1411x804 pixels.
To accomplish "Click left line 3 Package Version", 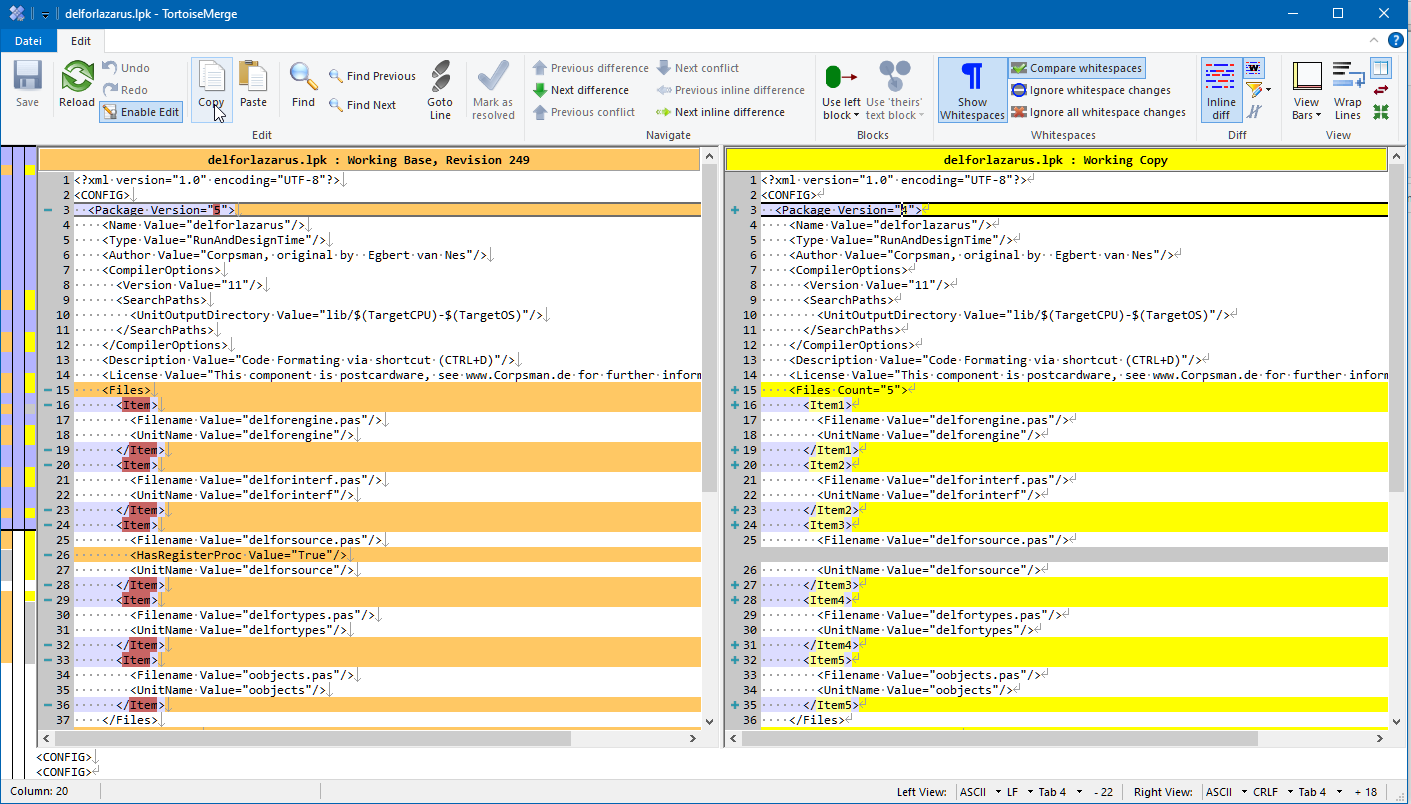I will (x=387, y=210).
